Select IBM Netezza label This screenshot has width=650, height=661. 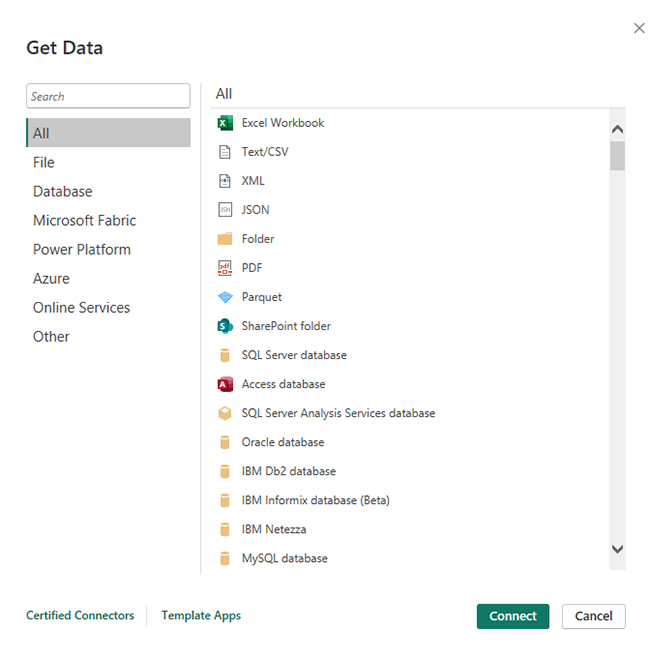coord(274,529)
